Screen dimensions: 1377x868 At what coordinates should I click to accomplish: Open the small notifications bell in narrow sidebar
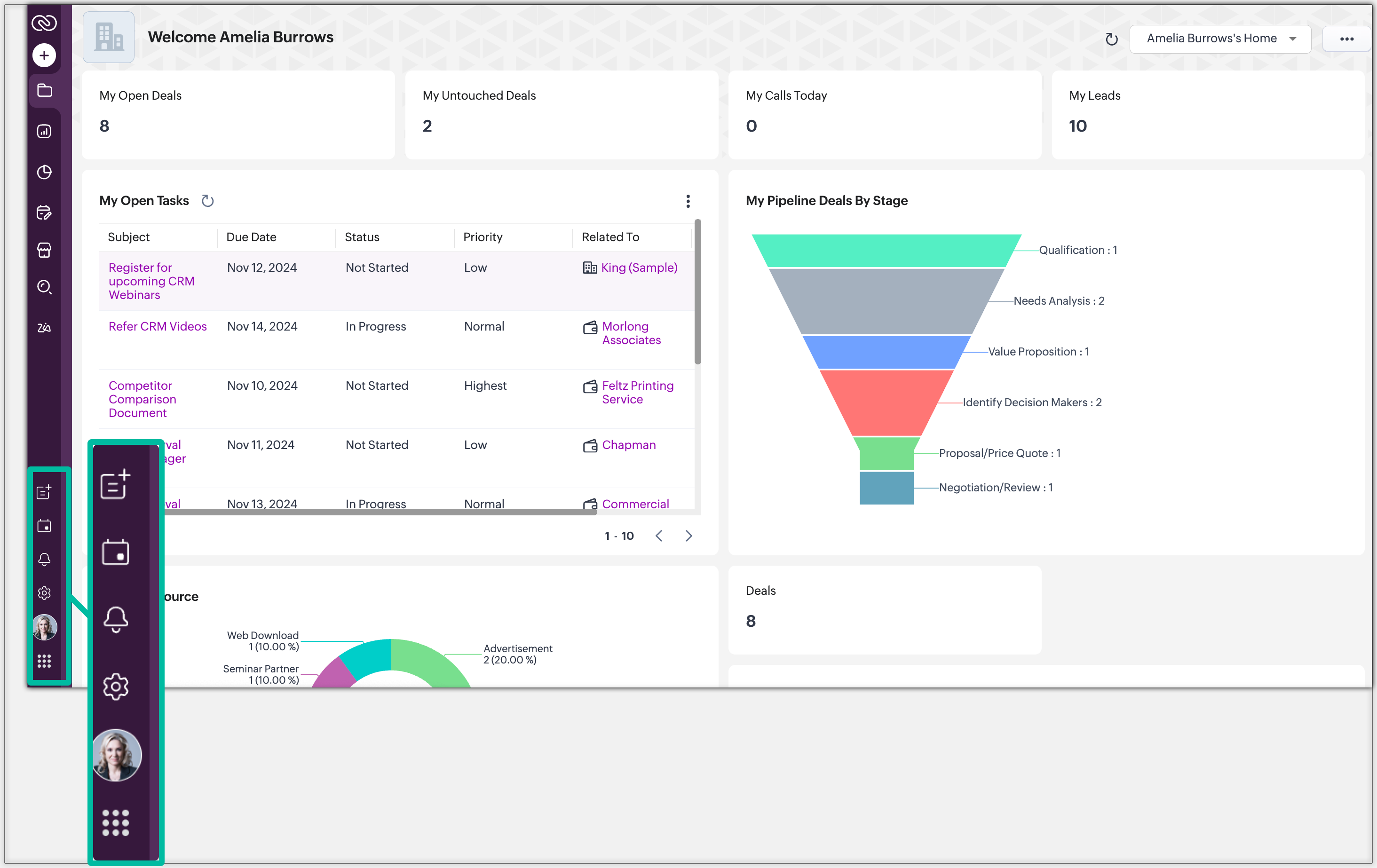[x=45, y=559]
